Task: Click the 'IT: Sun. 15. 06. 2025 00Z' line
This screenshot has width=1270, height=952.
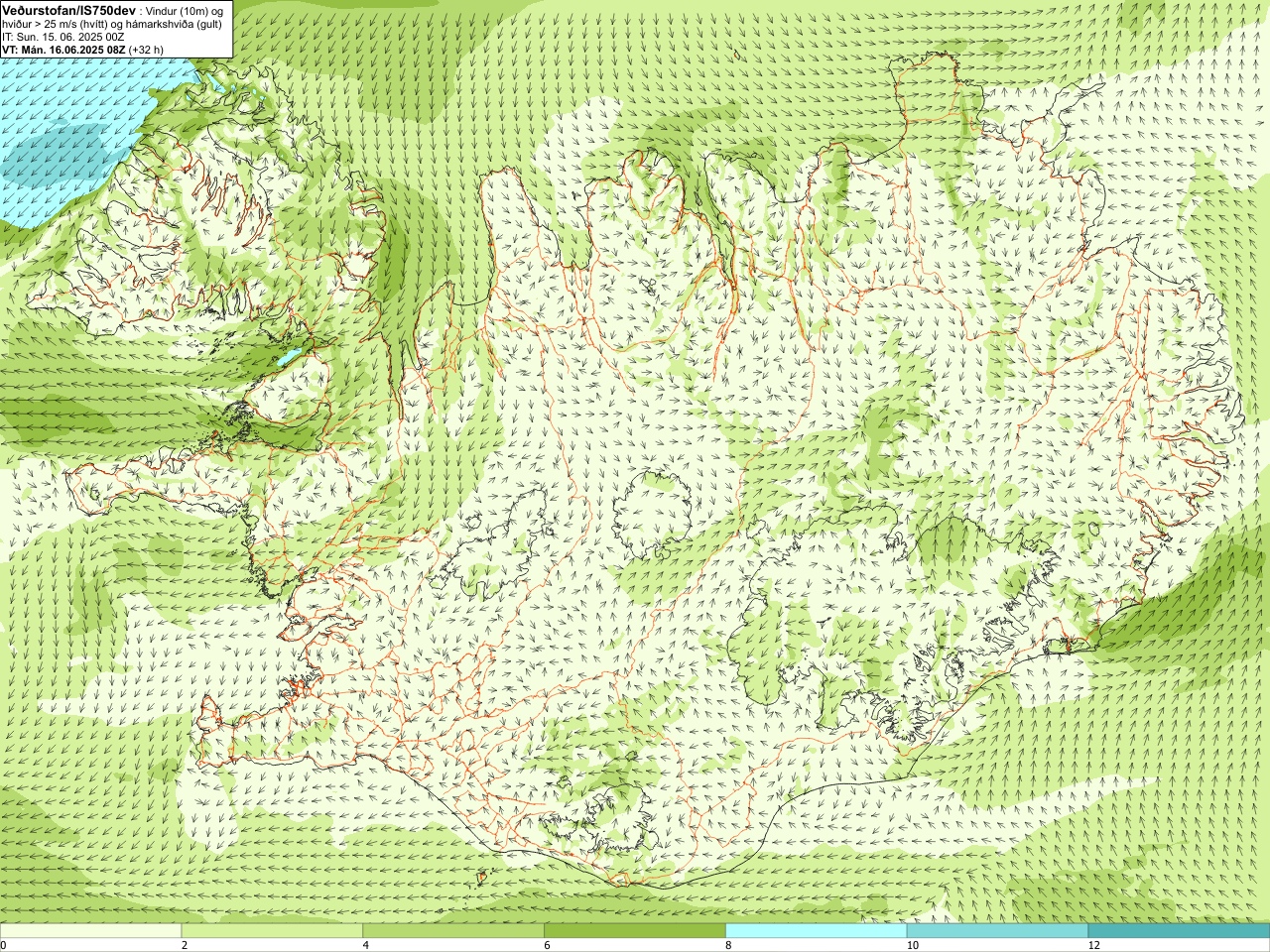Action: 63,37
